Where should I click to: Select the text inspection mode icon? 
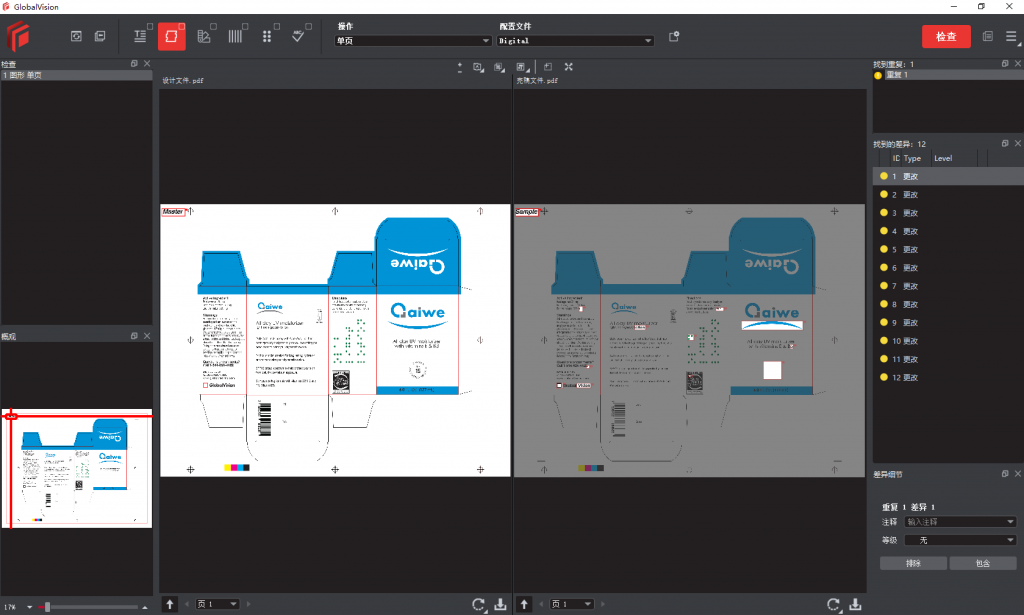[x=140, y=37]
